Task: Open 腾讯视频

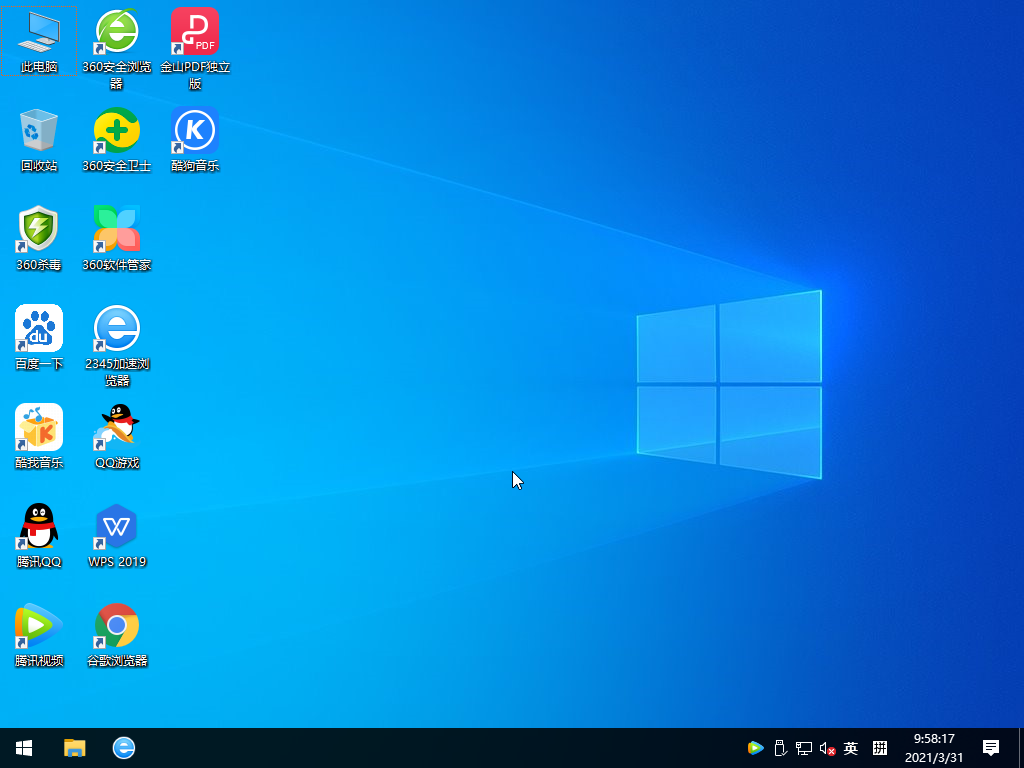Action: click(38, 626)
